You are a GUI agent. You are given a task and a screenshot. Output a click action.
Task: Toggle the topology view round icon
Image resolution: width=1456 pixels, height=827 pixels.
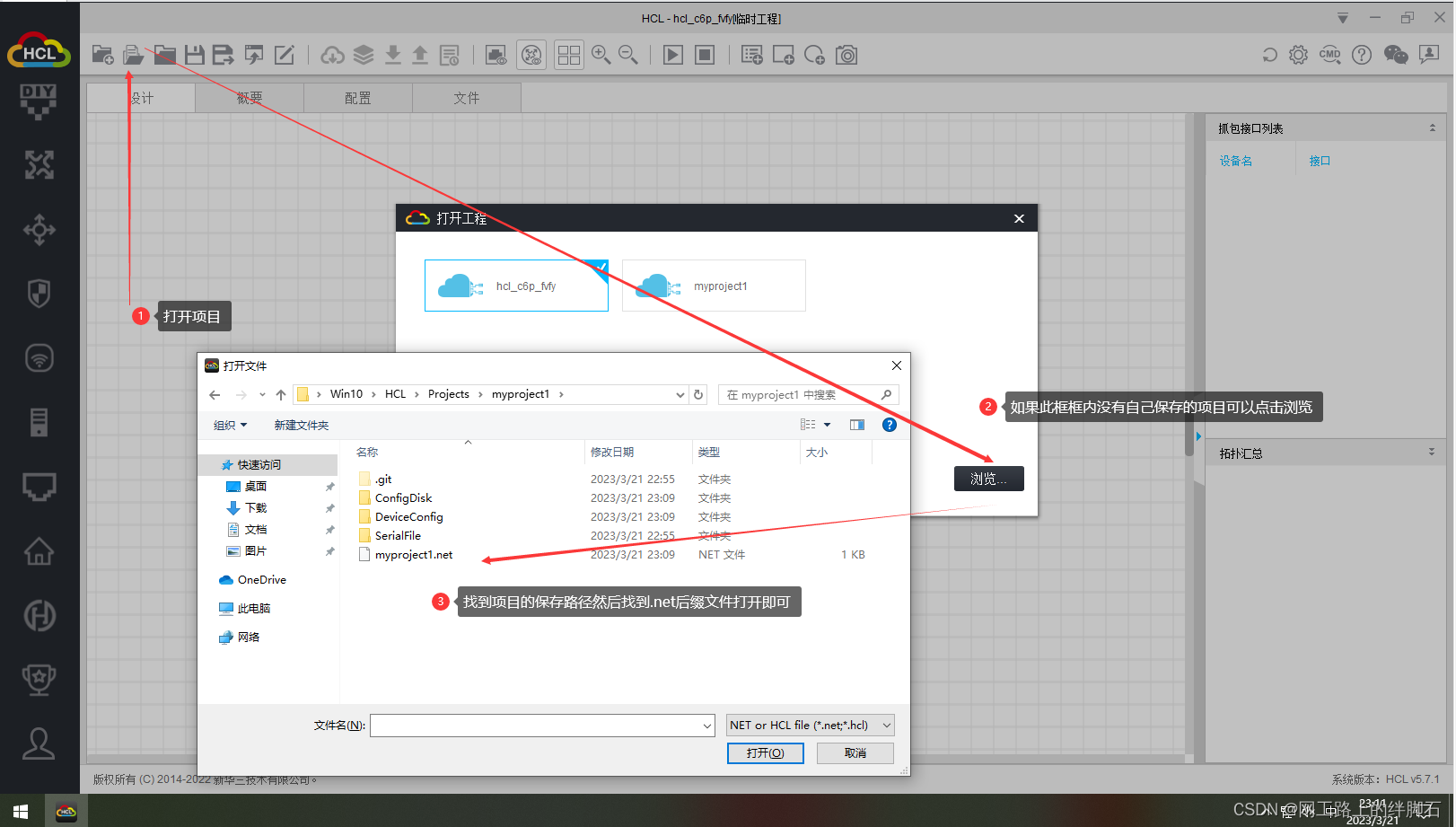click(531, 55)
